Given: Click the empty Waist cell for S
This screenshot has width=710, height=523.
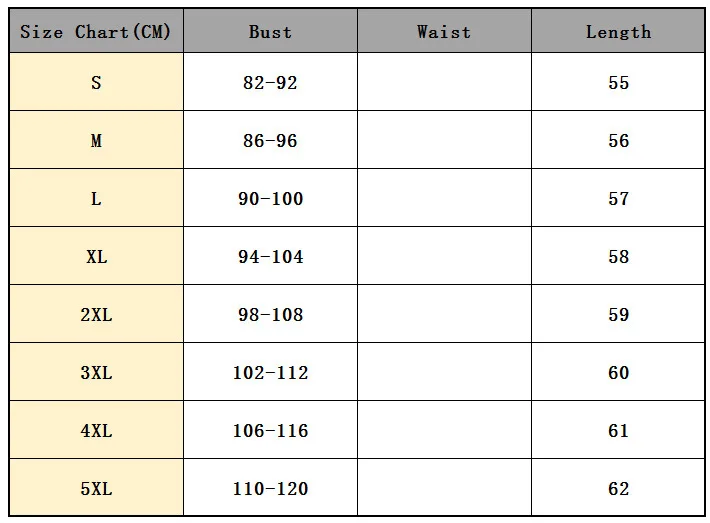Looking at the screenshot, I should (444, 83).
